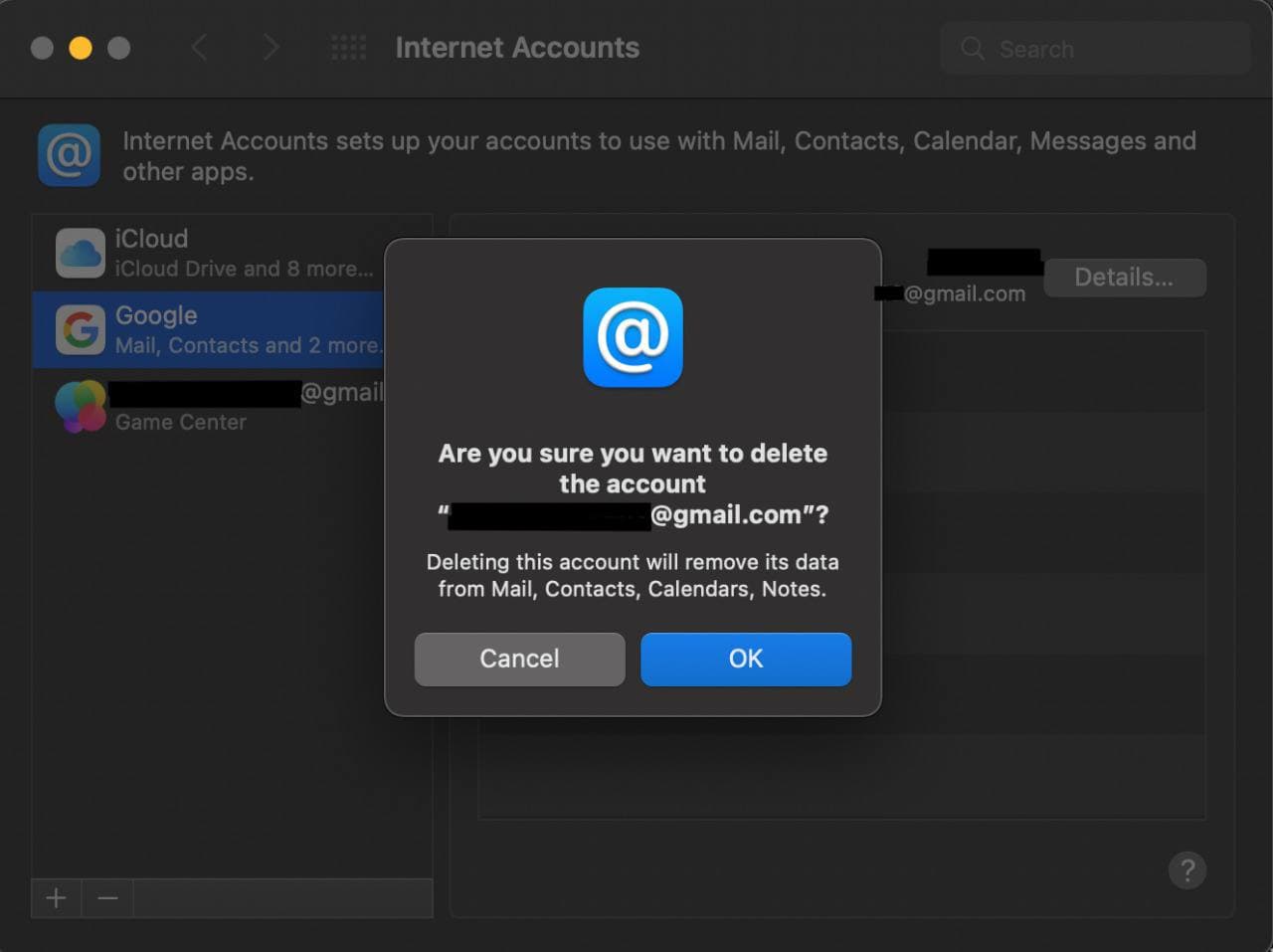The height and width of the screenshot is (952, 1273).
Task: Click the Game Center bubbles icon
Action: pyautogui.click(x=80, y=406)
